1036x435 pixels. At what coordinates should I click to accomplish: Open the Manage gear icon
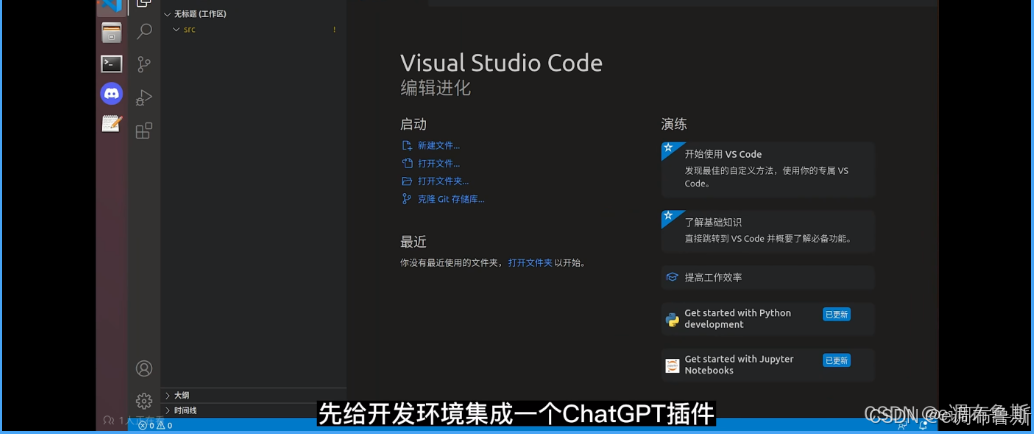144,401
